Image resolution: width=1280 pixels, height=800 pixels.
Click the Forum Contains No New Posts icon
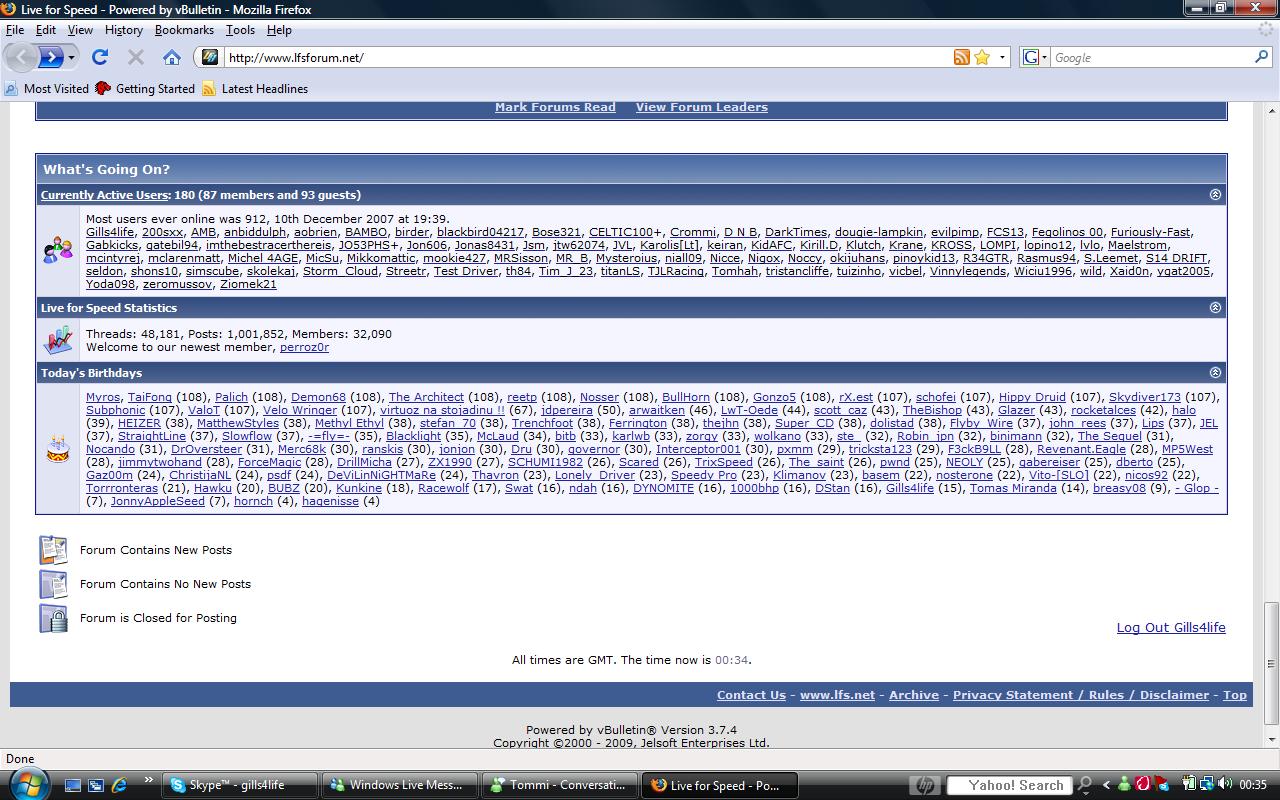click(53, 584)
